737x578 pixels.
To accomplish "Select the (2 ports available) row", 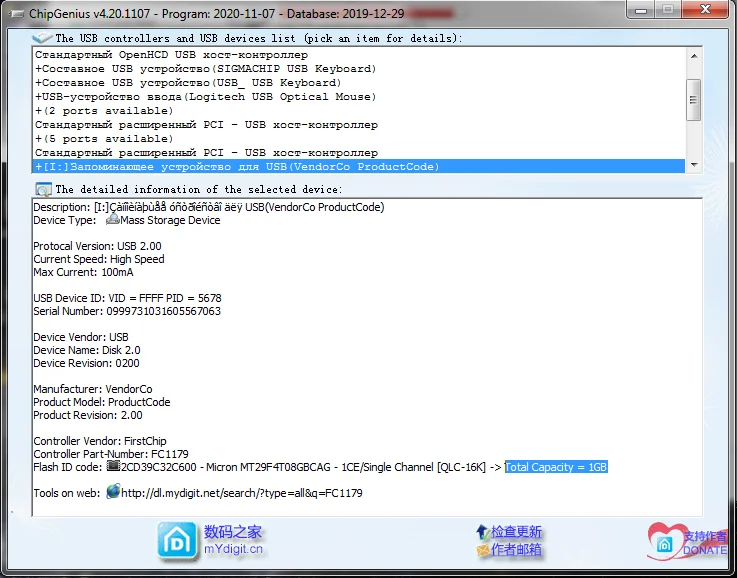I will pyautogui.click(x=359, y=111).
